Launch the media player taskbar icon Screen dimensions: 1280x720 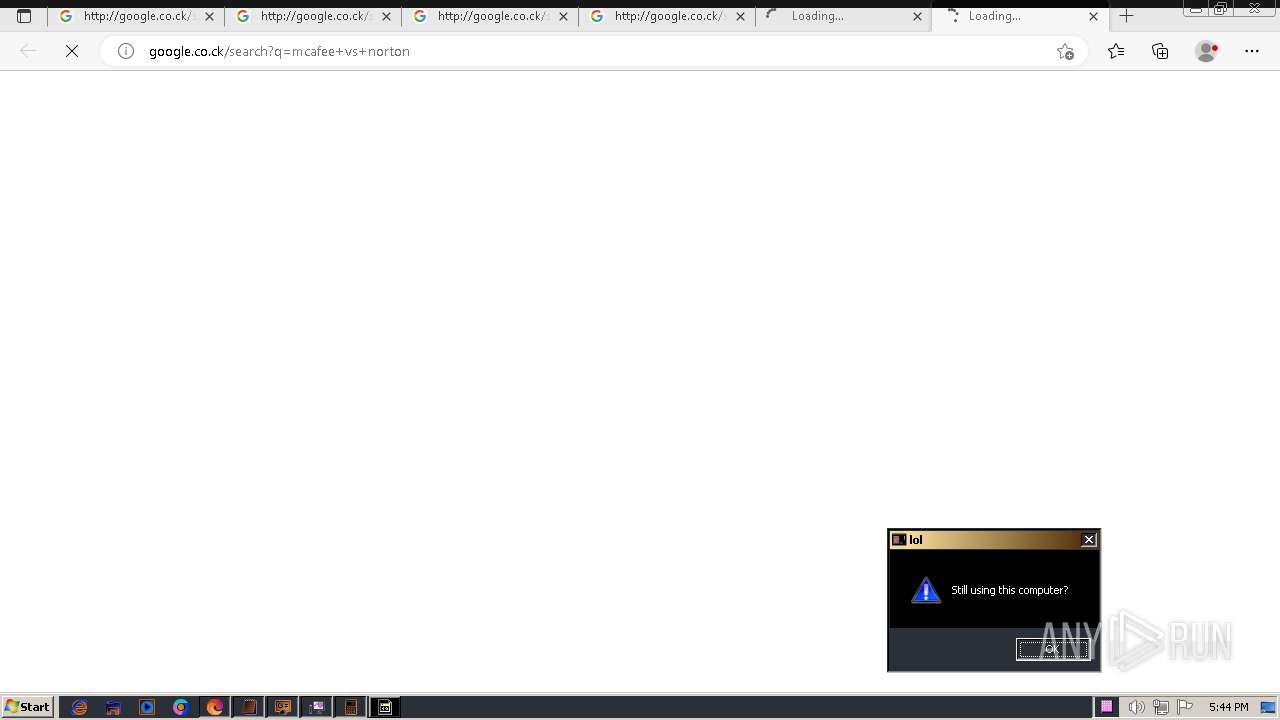(x=147, y=707)
